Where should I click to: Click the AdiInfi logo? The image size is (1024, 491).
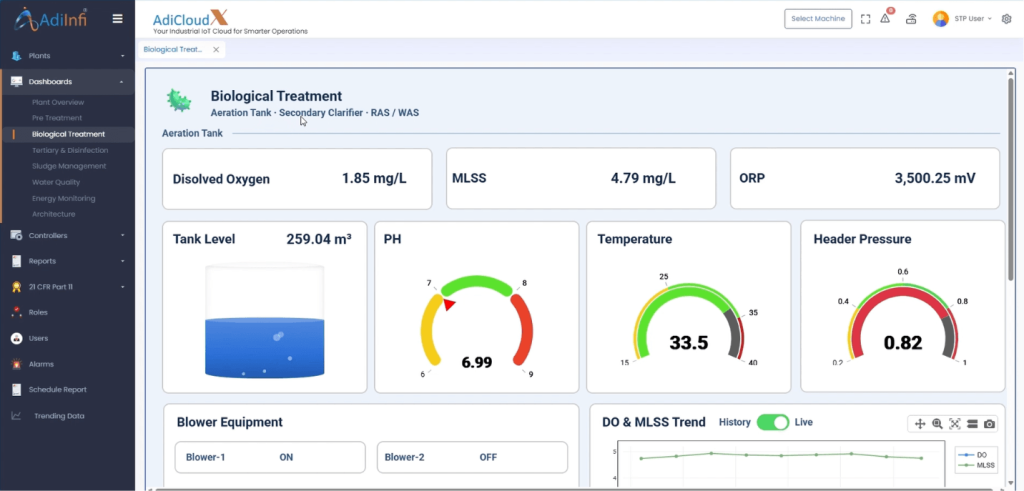point(50,19)
